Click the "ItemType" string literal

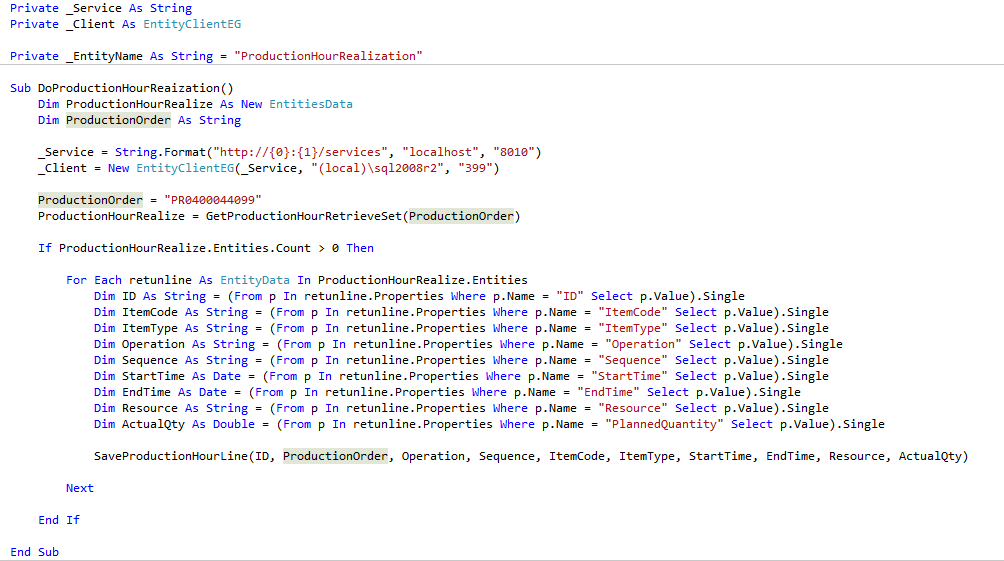pyautogui.click(x=633, y=329)
